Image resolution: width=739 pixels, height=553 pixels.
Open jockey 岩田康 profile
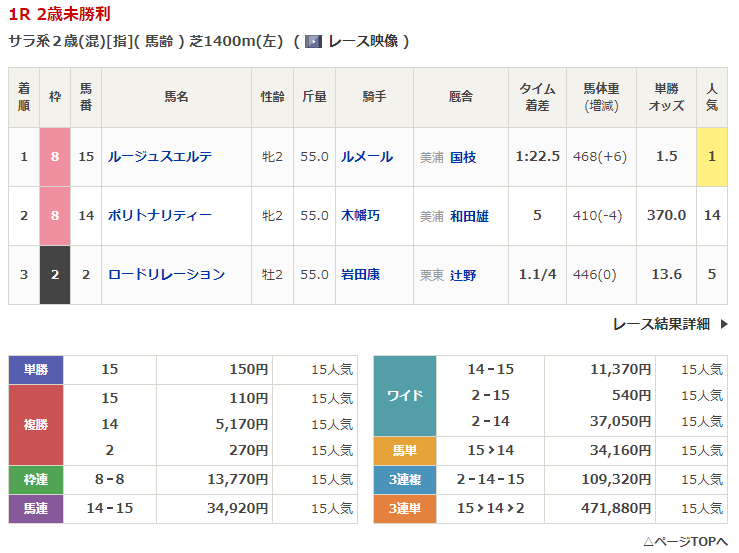point(360,274)
